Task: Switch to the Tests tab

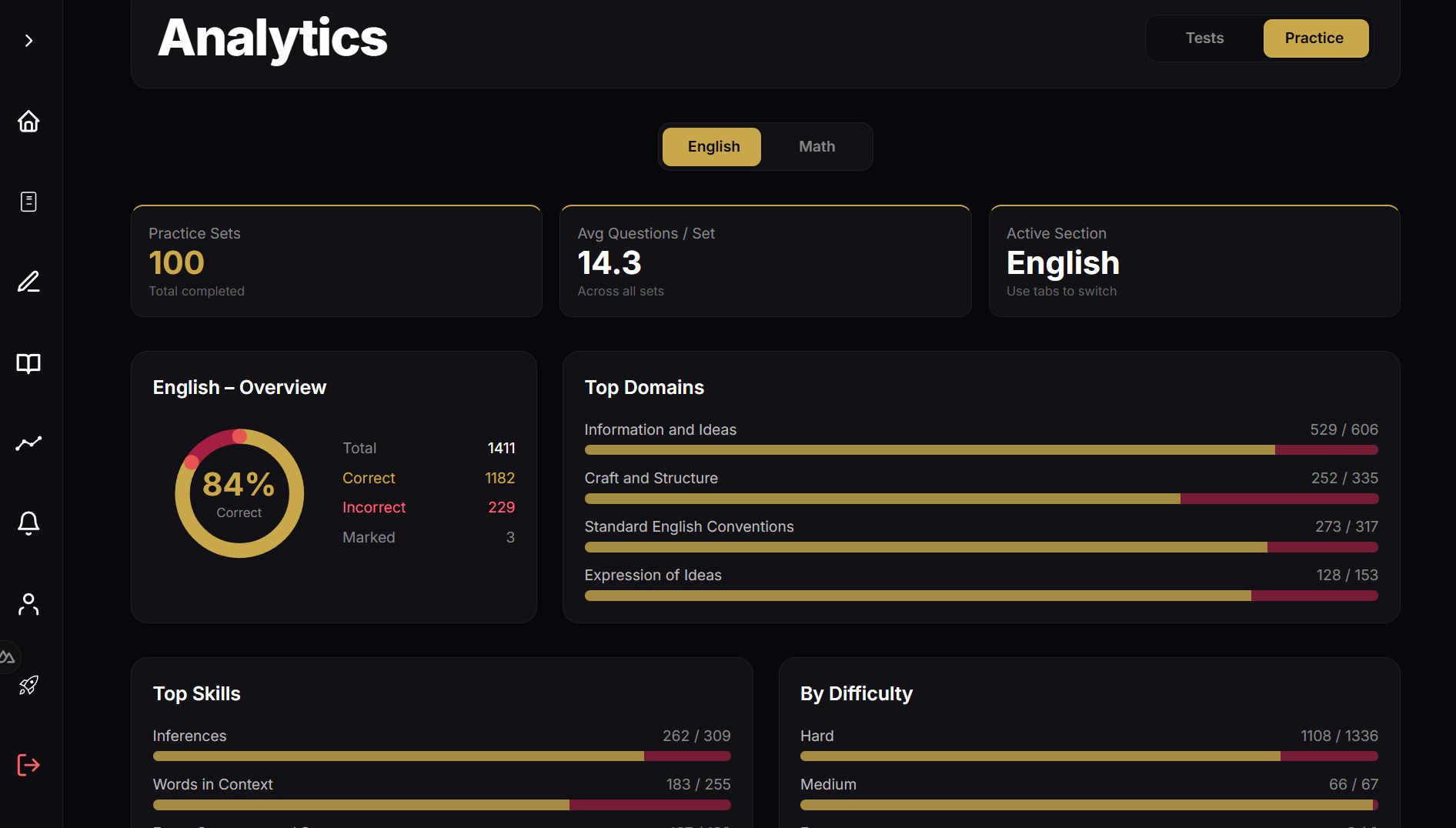Action: [1204, 38]
